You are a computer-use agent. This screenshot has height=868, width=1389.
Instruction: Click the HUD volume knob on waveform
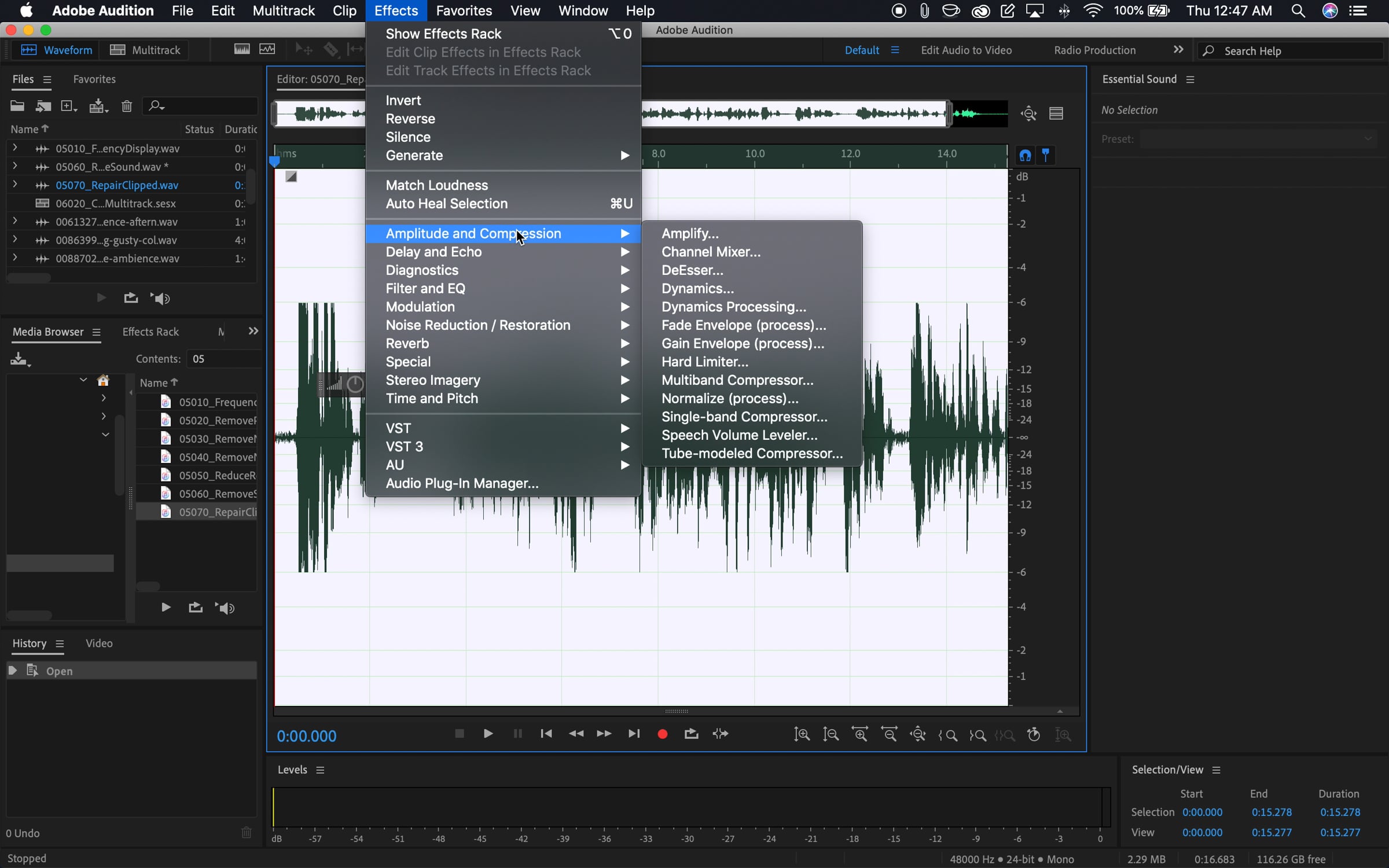[355, 384]
